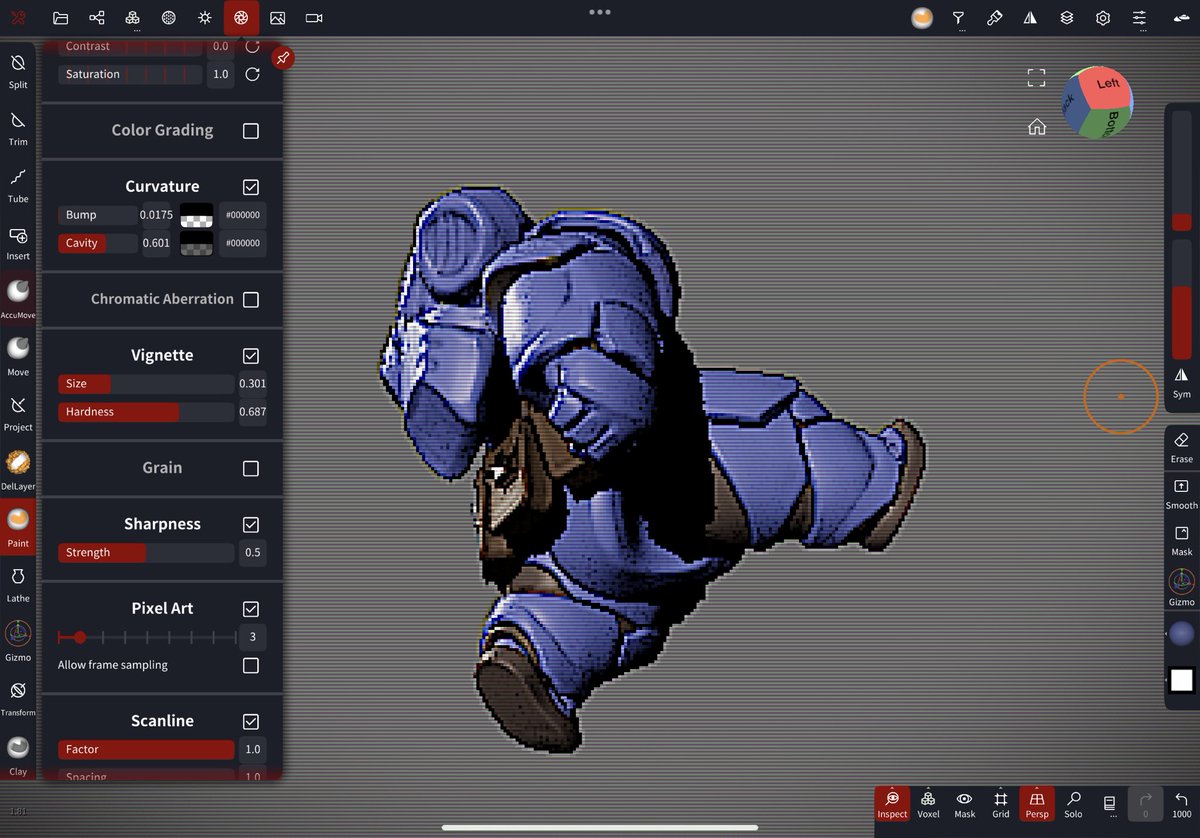
Task: Enable the Color Grading checkbox
Action: [251, 131]
